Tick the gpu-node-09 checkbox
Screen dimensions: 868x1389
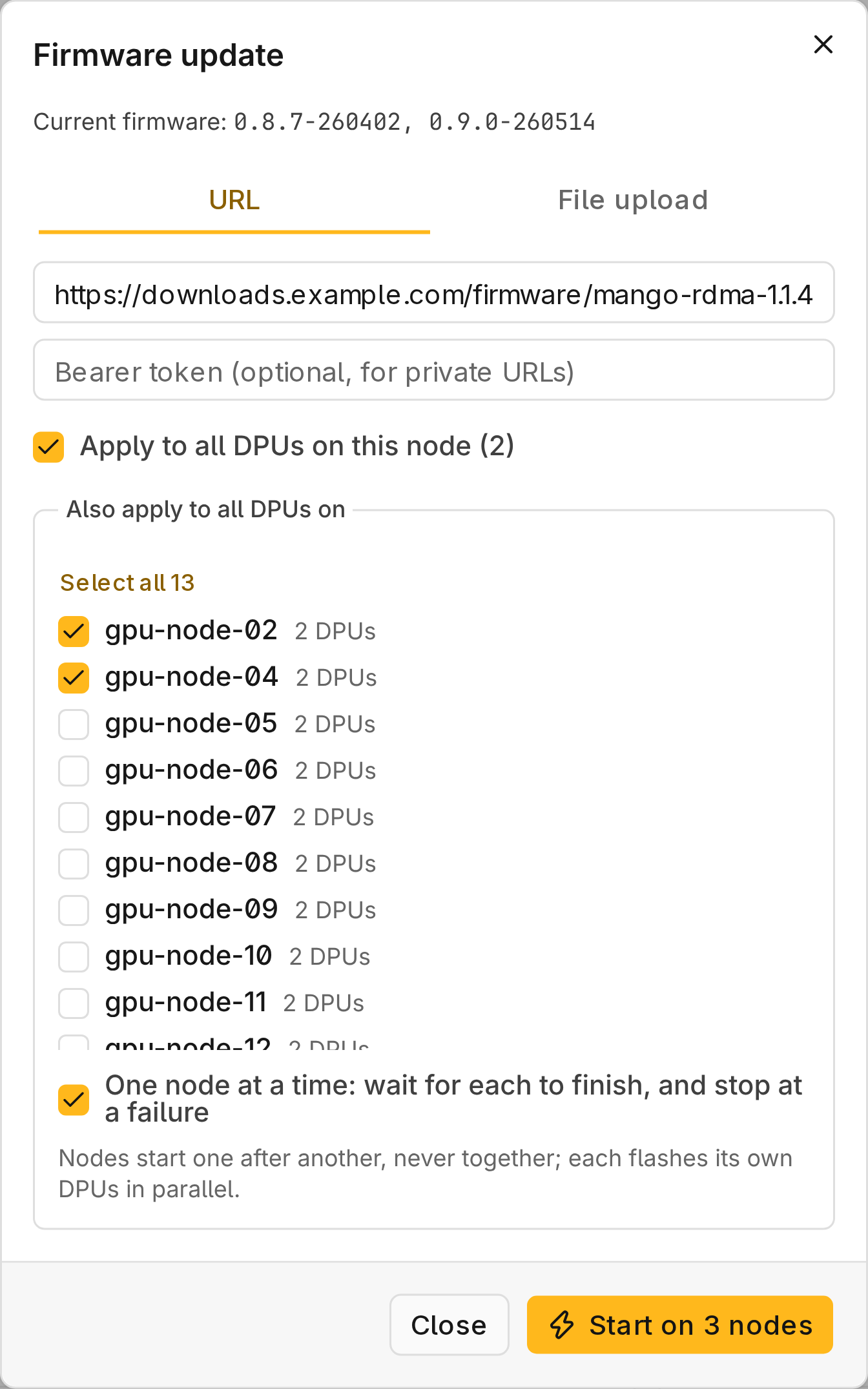point(74,910)
